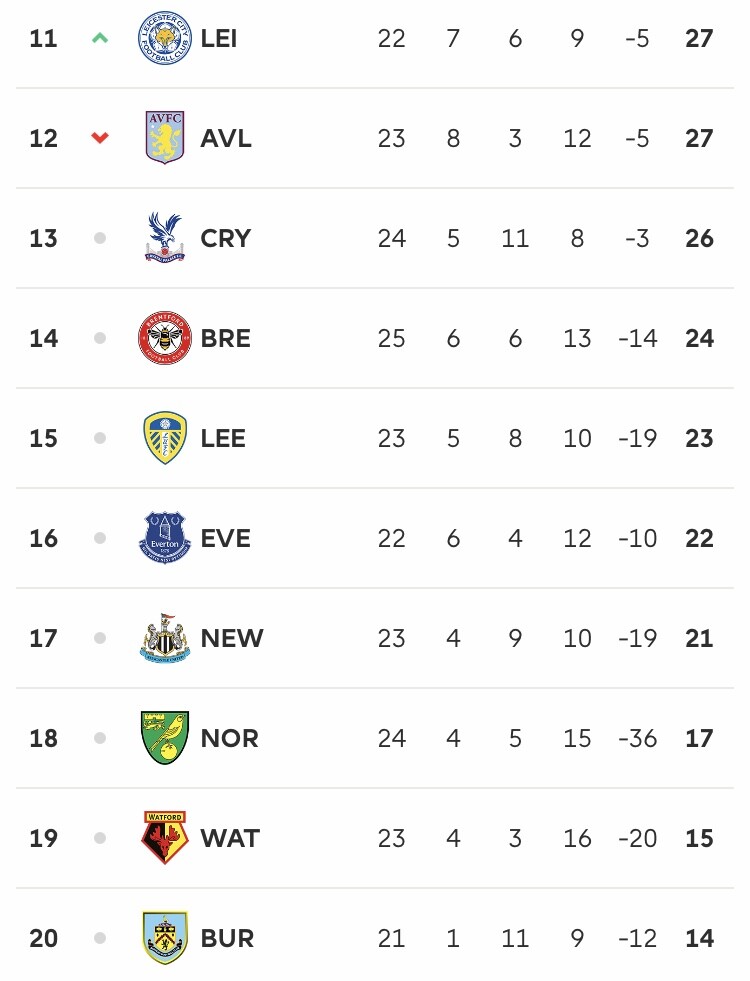Click the Leeds United crest

165,438
